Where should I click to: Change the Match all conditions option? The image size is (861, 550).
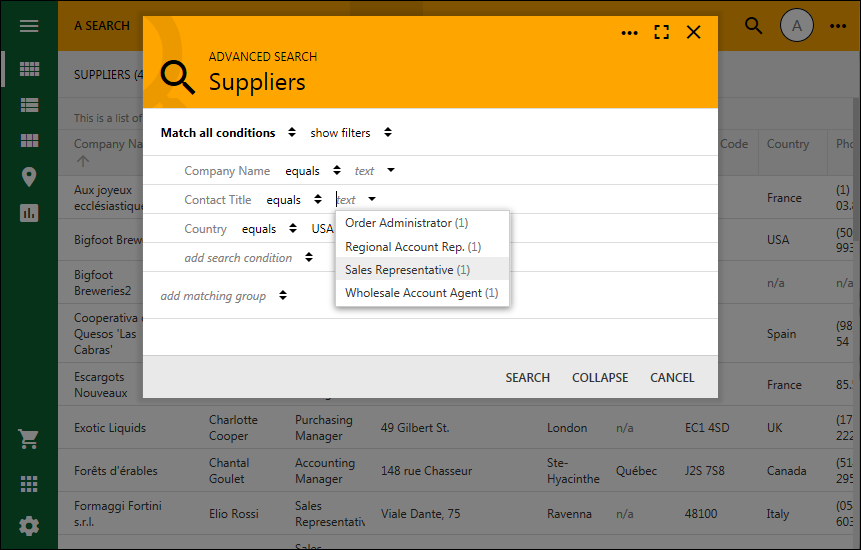click(228, 133)
